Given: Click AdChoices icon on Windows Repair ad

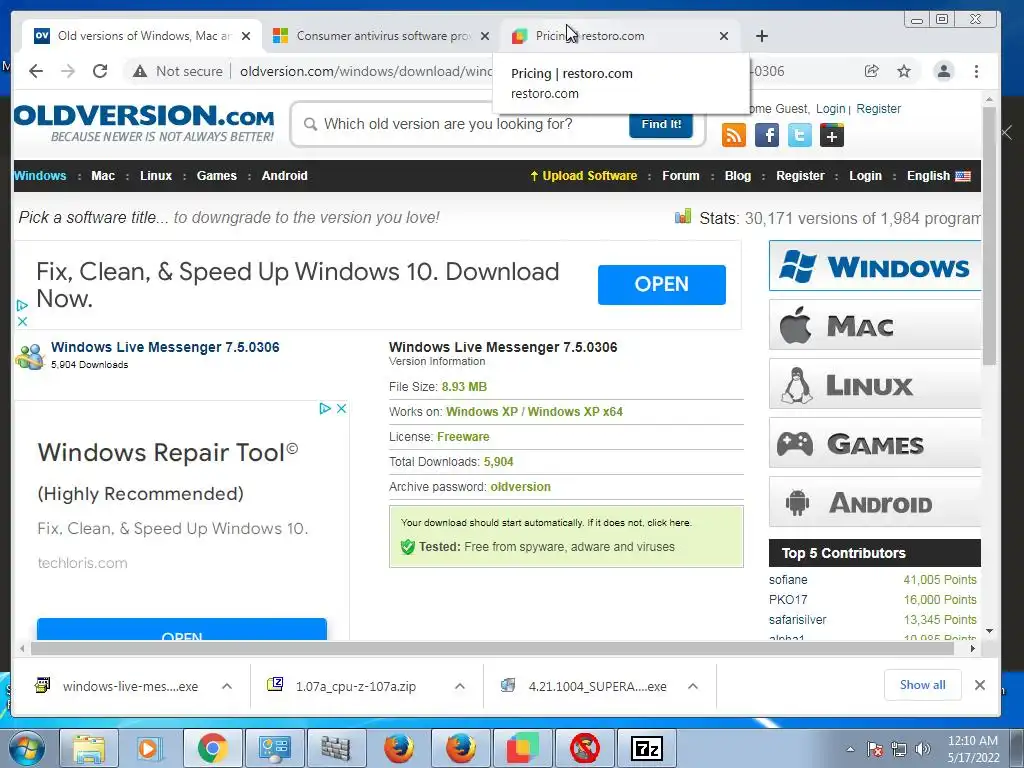Looking at the screenshot, I should 325,408.
